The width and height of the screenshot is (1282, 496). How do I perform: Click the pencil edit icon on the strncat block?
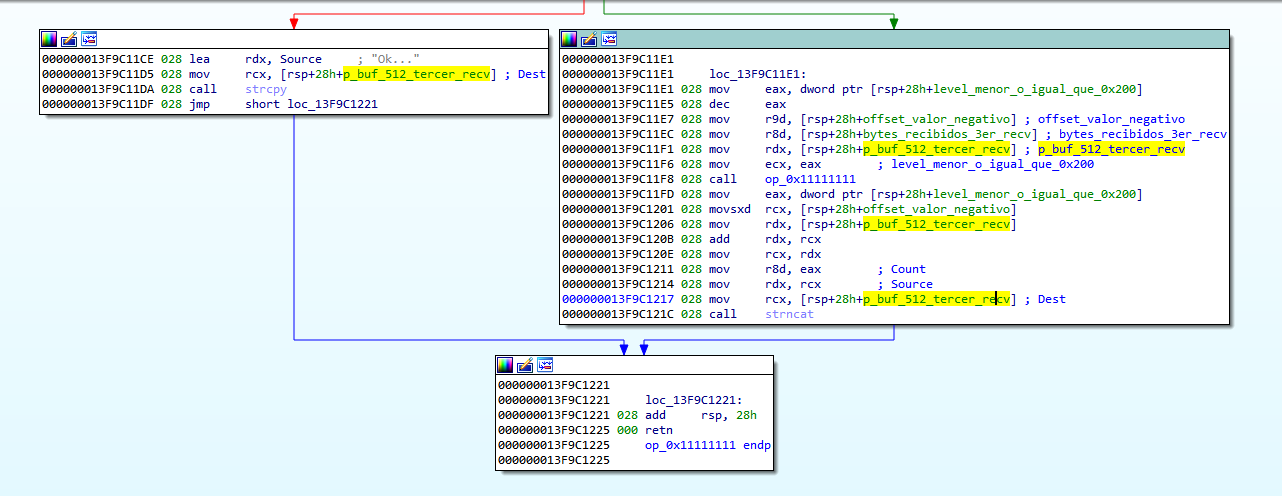(x=589, y=39)
